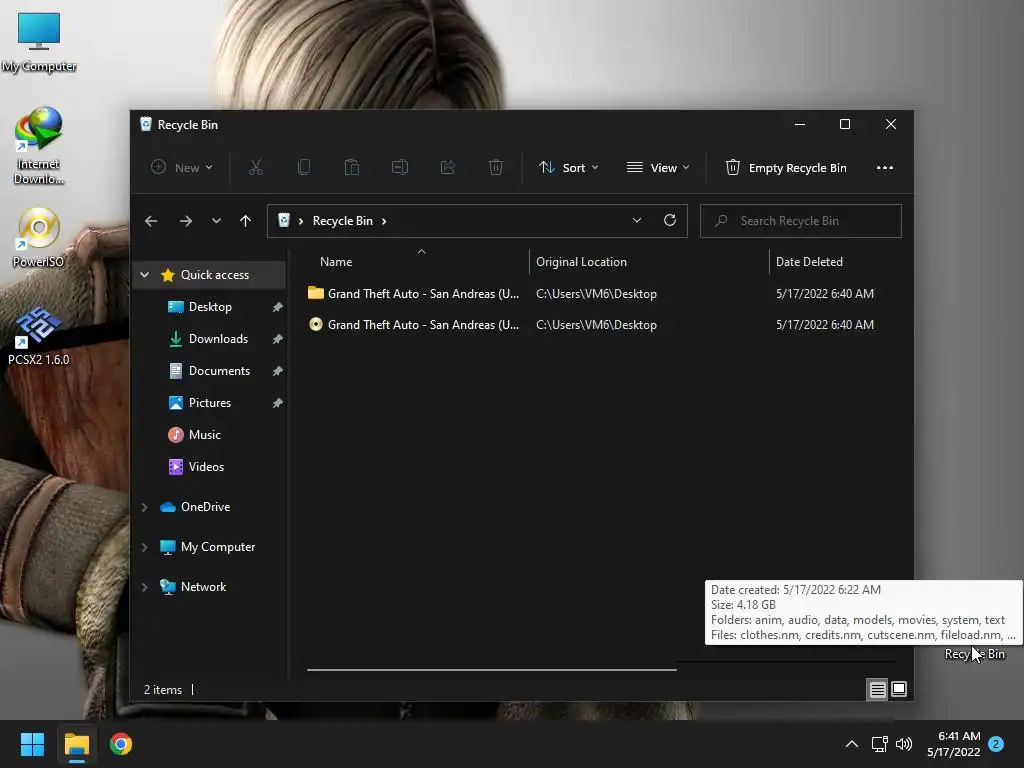1024x768 pixels.
Task: Expand the Network tree node
Action: click(144, 587)
